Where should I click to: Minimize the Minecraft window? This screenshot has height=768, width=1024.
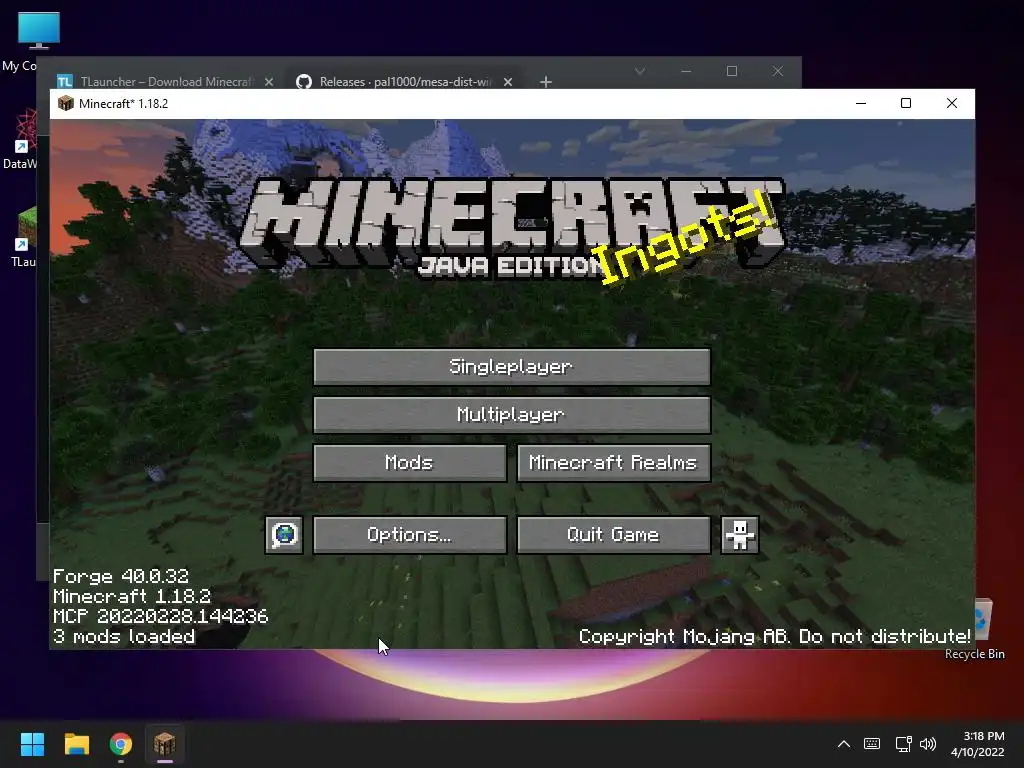(x=861, y=103)
